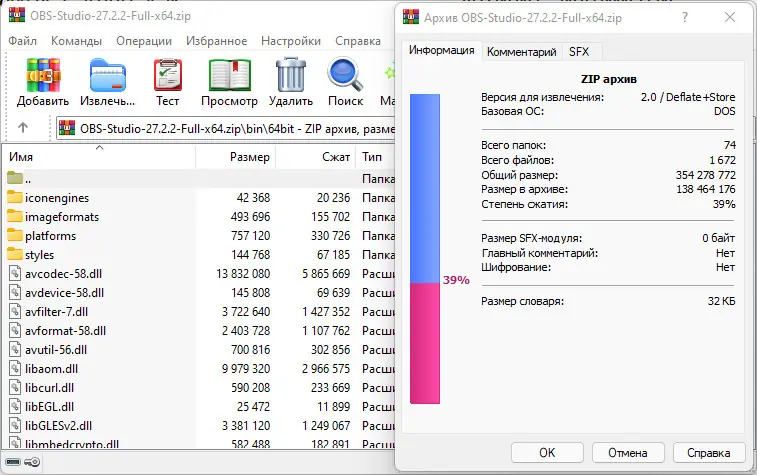Click size value 13 832 080
Screen dimensions: 757x475
[x=243, y=274]
